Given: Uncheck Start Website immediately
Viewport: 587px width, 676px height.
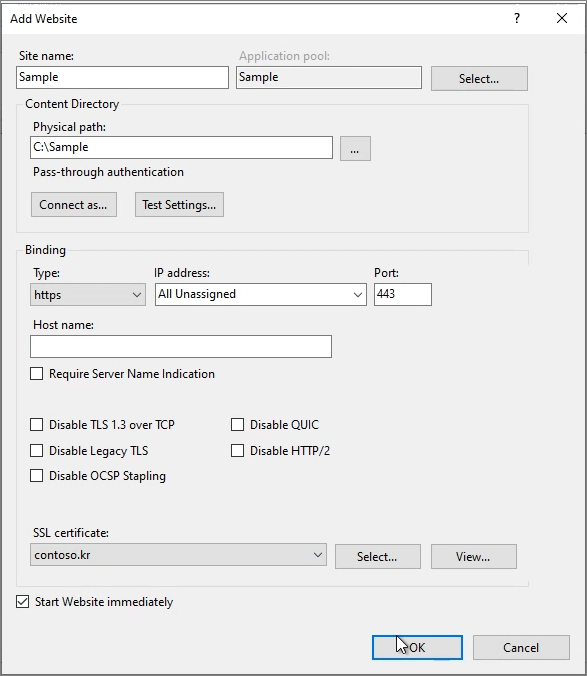Looking at the screenshot, I should 23,601.
